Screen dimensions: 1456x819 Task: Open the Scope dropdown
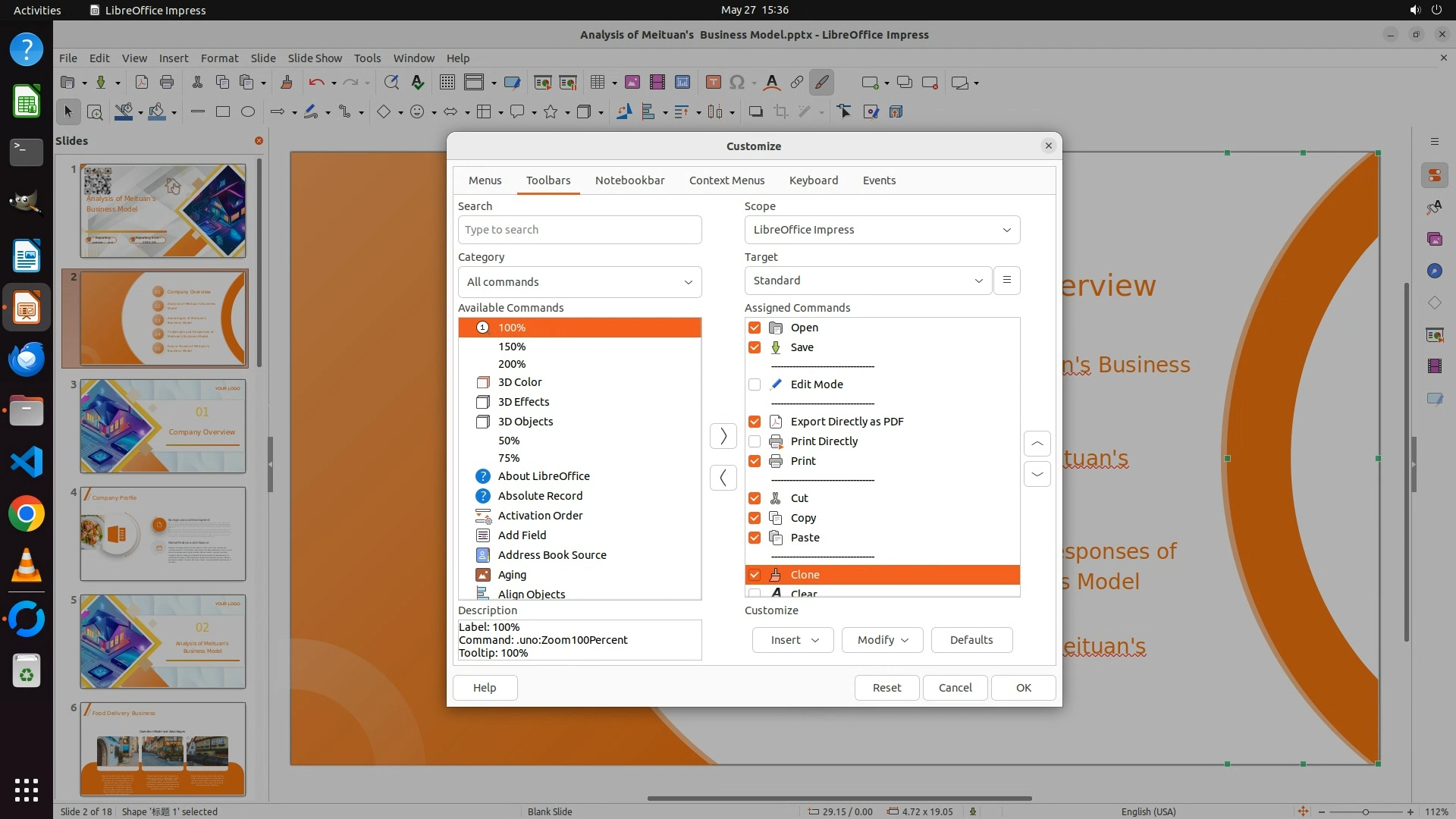tap(881, 230)
